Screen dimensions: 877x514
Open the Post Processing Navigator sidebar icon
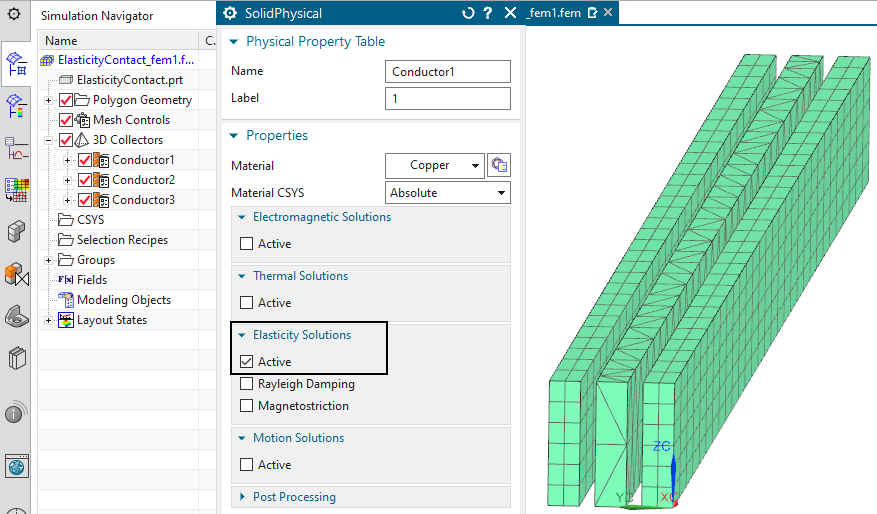[16, 105]
